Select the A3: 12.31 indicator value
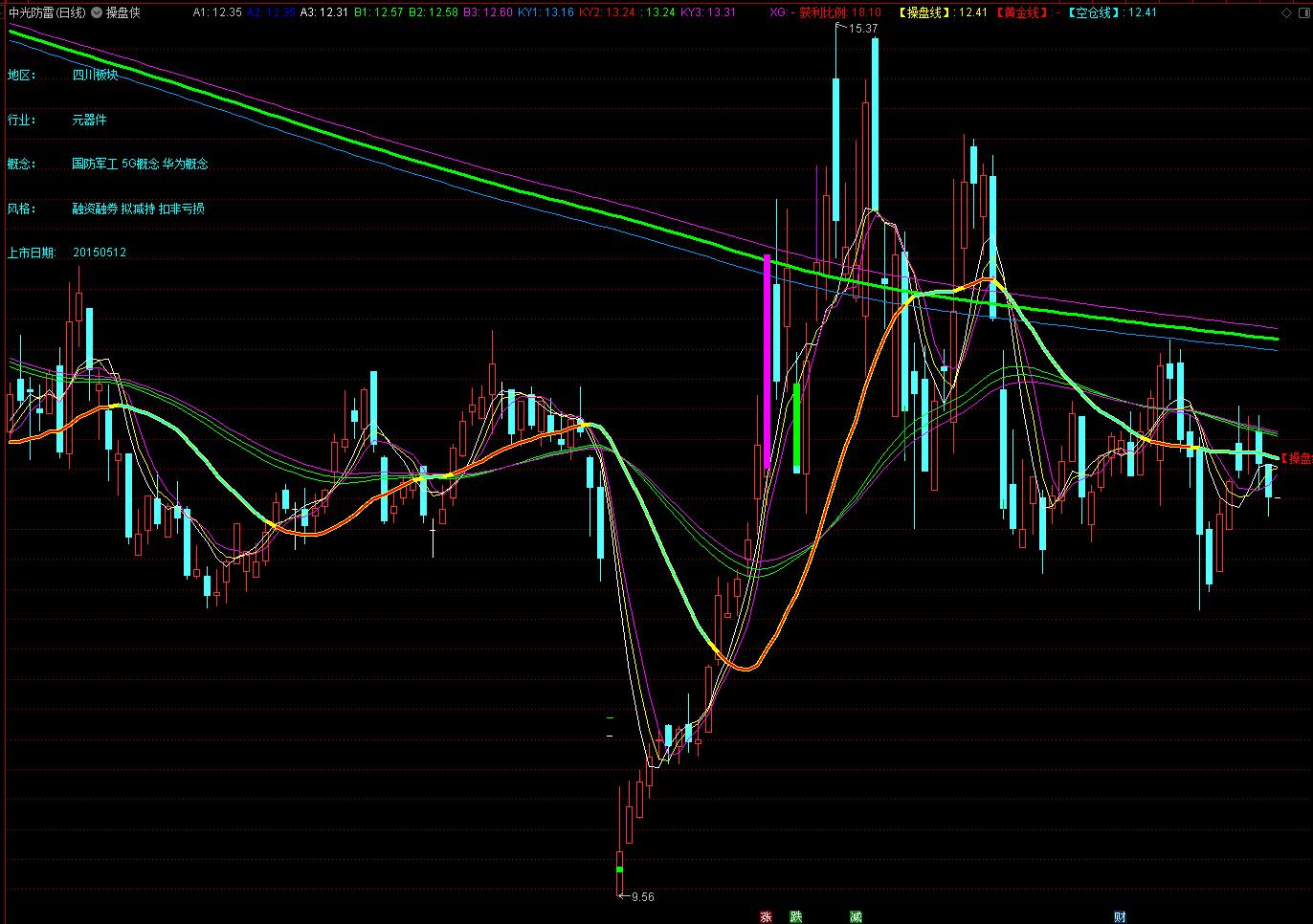The height and width of the screenshot is (924, 1313). 324,12
